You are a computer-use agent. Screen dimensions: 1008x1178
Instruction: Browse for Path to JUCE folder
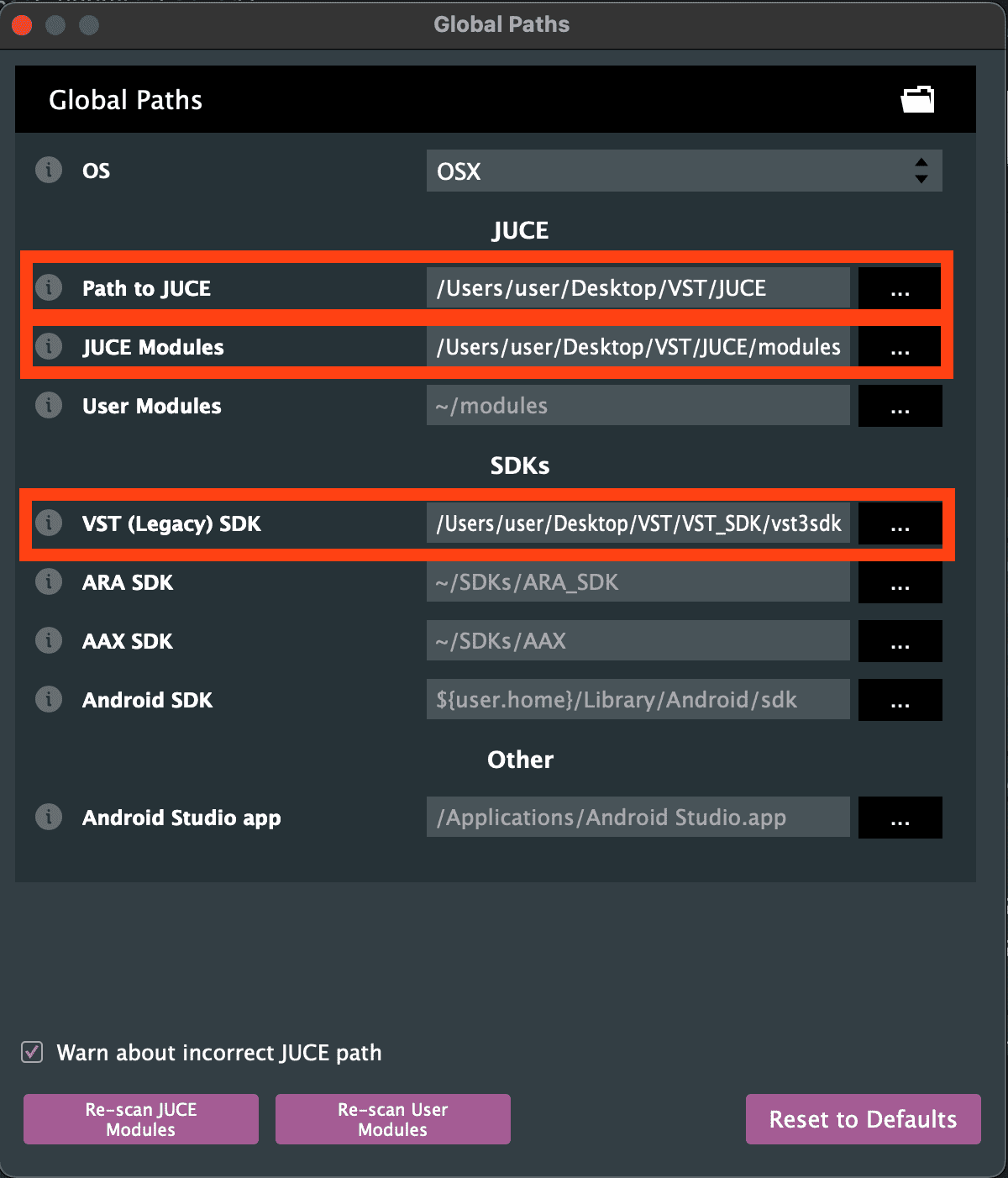click(x=900, y=288)
